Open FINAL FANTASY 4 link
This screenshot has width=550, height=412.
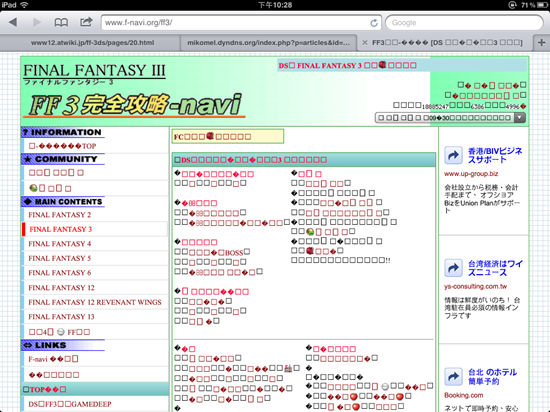pos(60,243)
